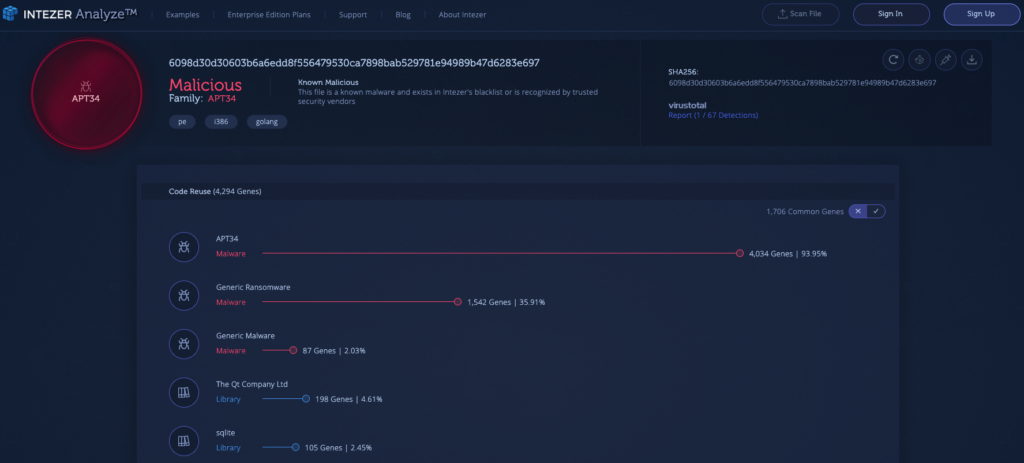Click The Qt Company Ltd library icon
Screen dimensions: 1024x463
[184, 392]
